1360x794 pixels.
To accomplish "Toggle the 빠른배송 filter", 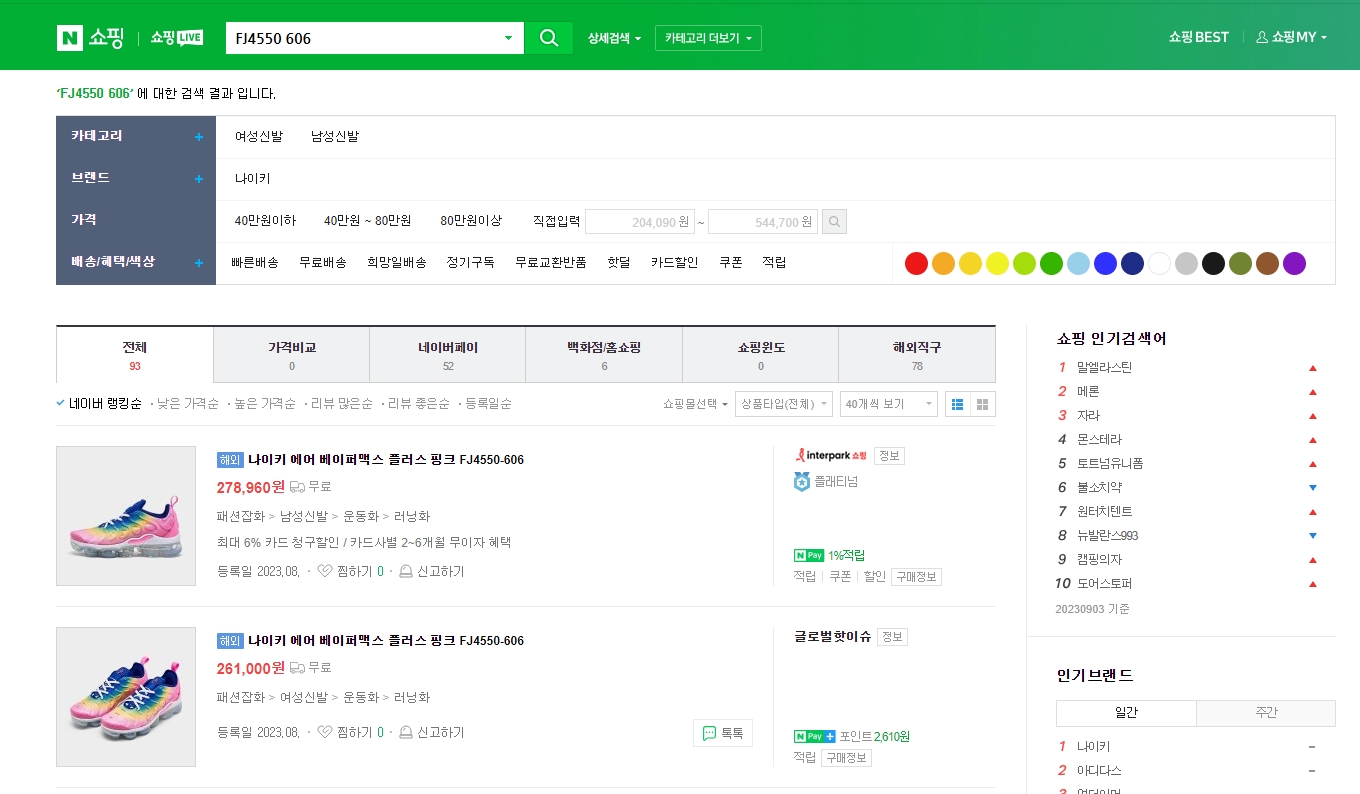I will pyautogui.click(x=255, y=262).
